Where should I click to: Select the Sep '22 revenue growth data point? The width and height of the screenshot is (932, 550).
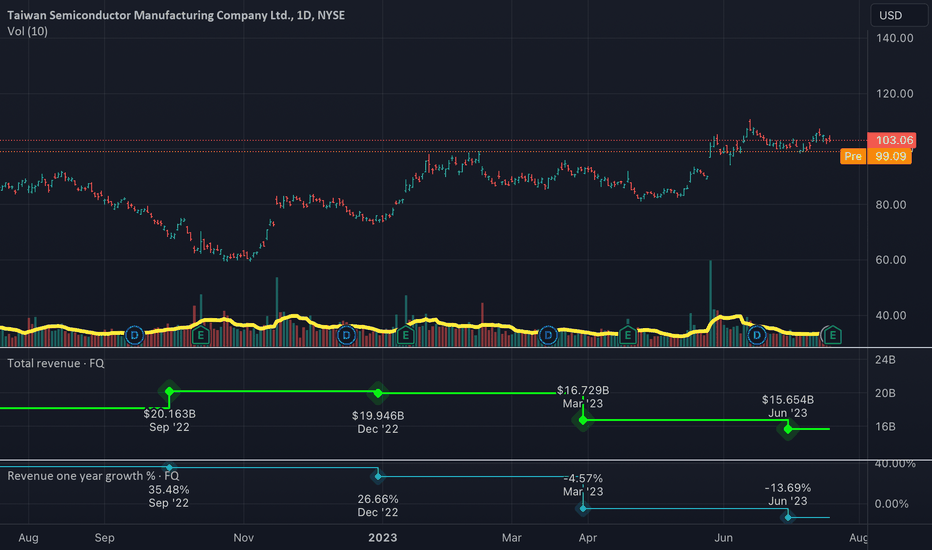pyautogui.click(x=169, y=467)
